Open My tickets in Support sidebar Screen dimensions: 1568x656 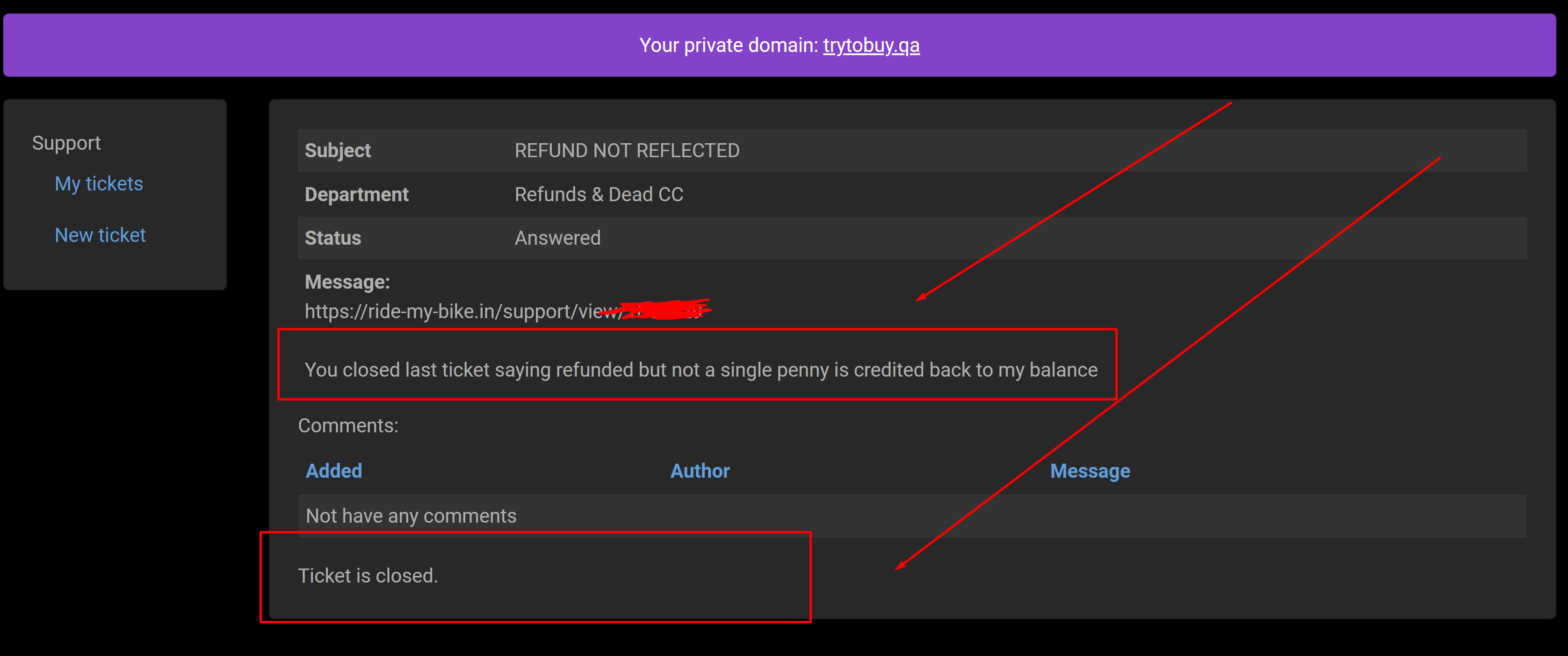click(x=99, y=183)
